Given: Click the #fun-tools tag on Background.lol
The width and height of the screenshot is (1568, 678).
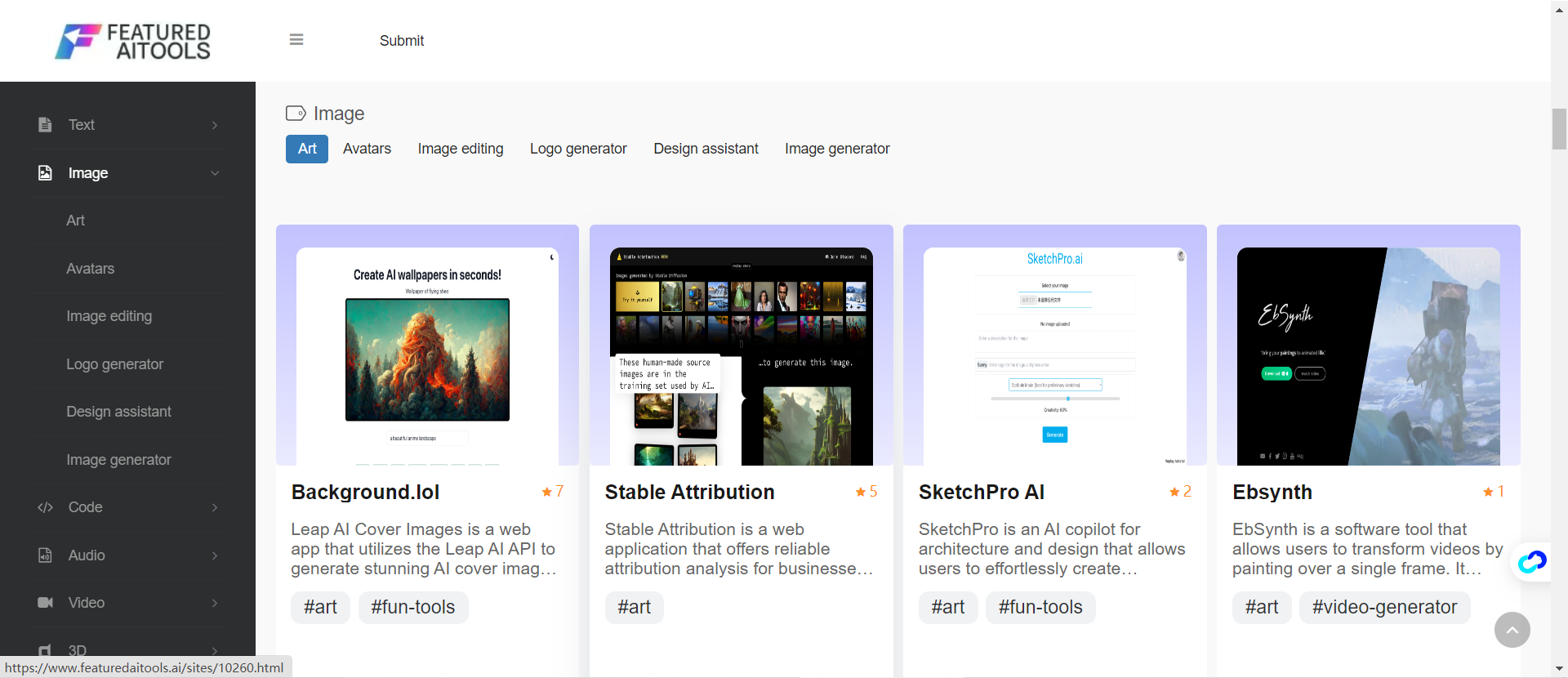Looking at the screenshot, I should [x=413, y=608].
